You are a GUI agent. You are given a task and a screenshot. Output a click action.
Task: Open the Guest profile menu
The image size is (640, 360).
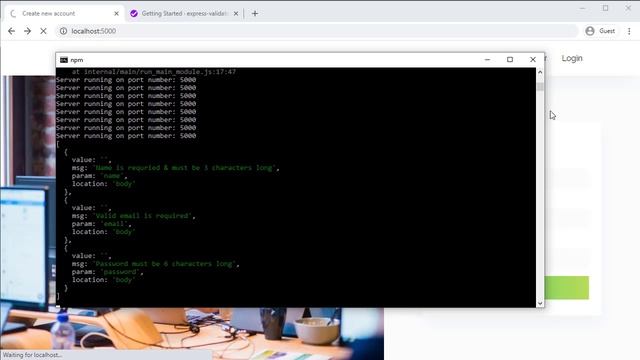click(600, 31)
